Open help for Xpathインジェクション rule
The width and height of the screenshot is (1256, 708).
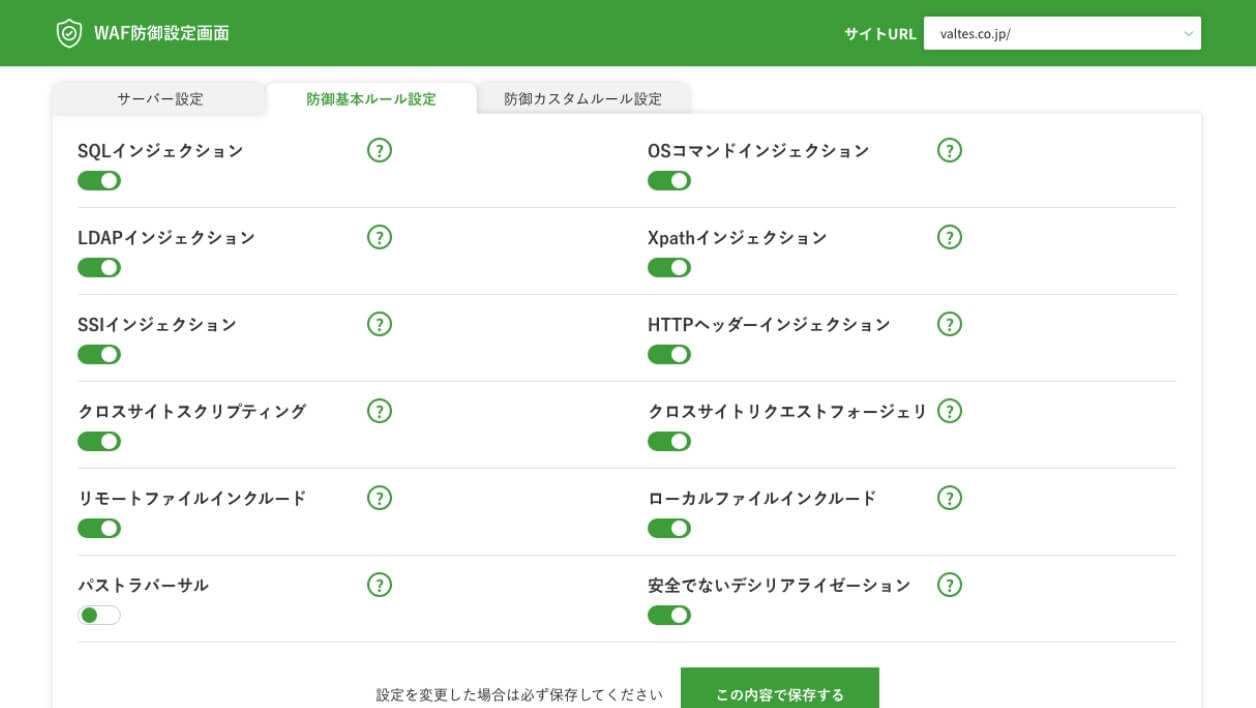[949, 237]
